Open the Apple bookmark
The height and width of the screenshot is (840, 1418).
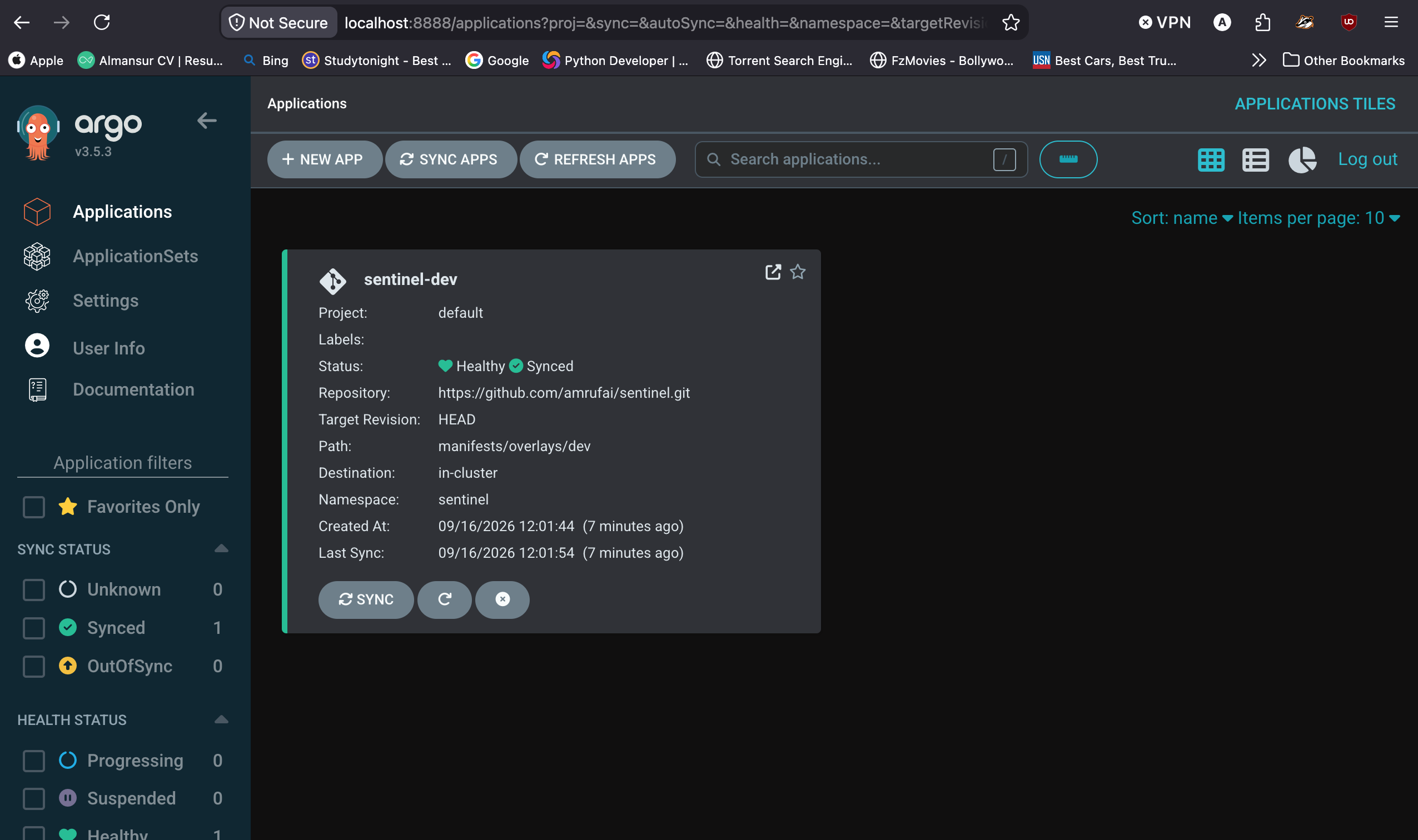(36, 61)
